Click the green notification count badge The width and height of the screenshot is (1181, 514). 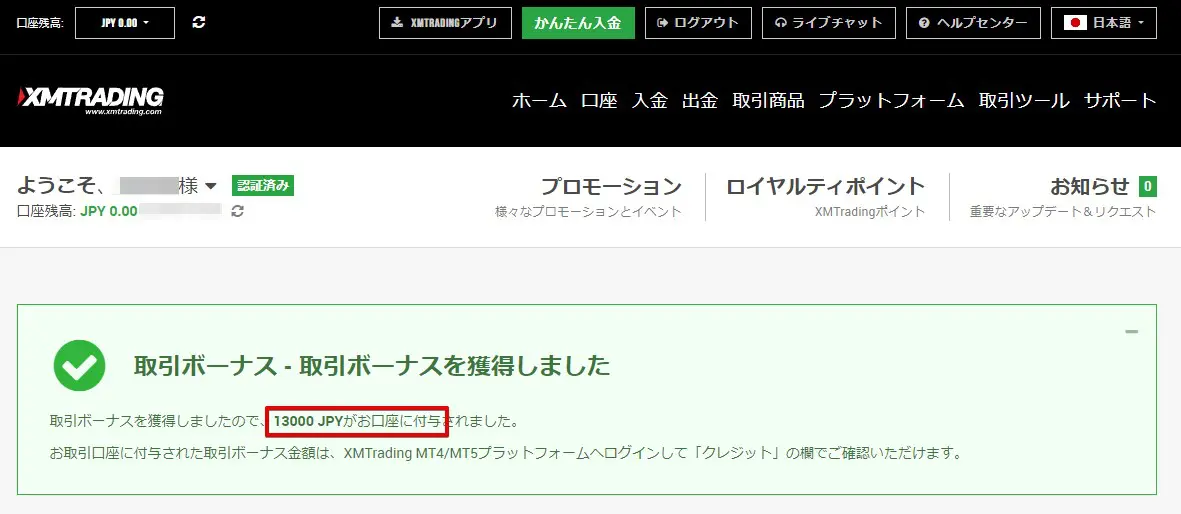[x=1148, y=186]
